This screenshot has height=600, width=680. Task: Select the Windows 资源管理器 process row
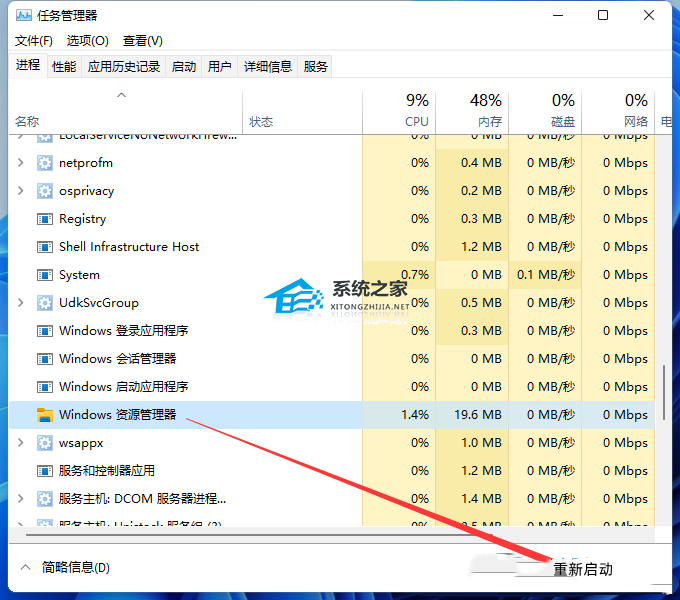pos(332,415)
